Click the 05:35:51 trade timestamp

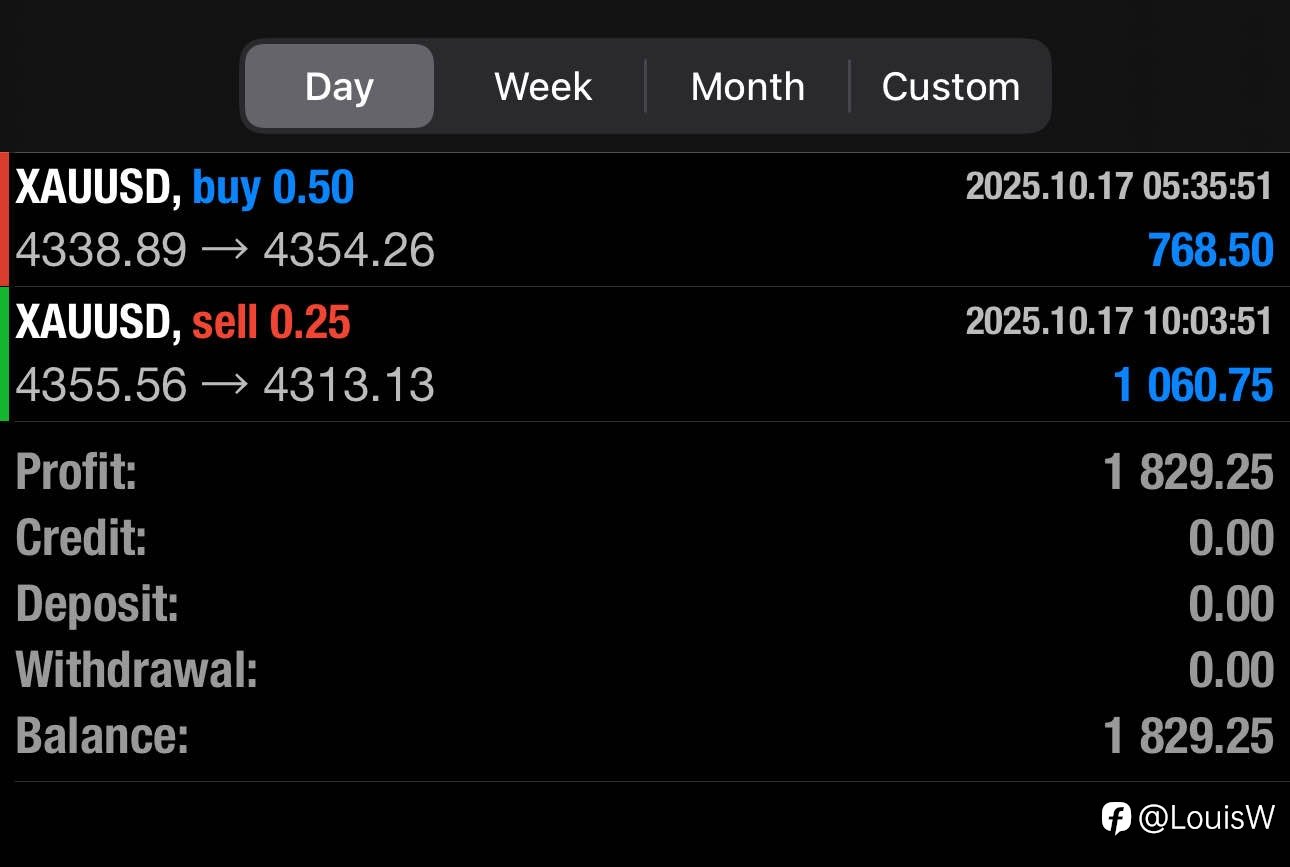[1118, 187]
